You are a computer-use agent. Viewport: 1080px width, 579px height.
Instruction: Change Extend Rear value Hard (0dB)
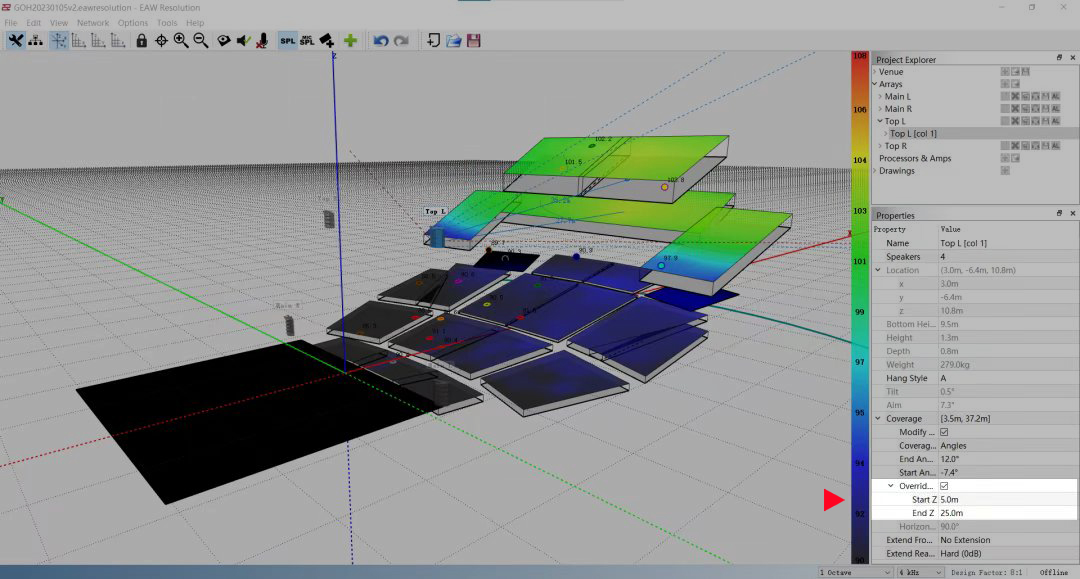click(x=1008, y=554)
